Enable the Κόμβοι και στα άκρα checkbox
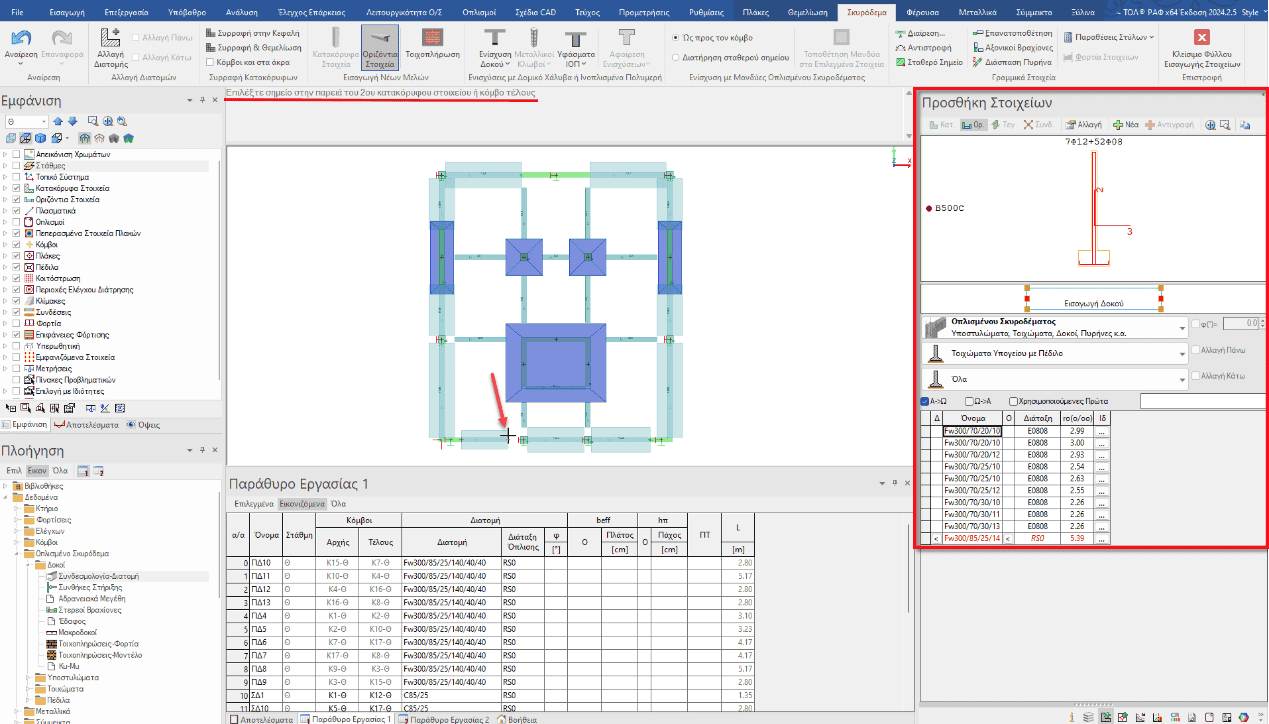 pos(209,62)
